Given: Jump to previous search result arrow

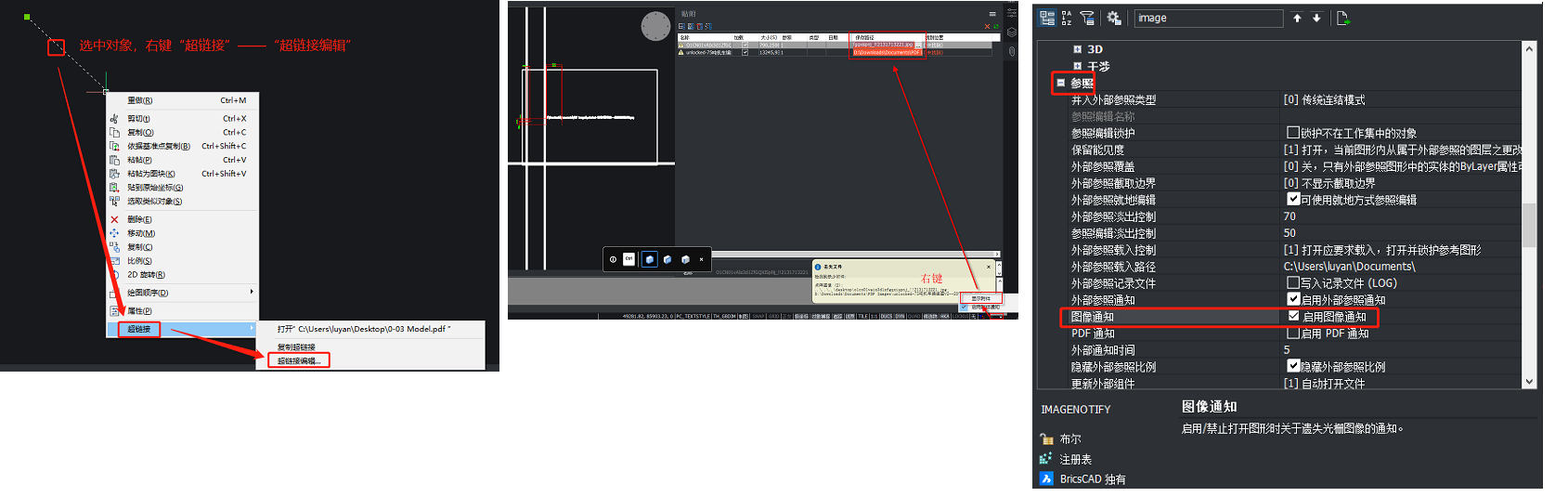Looking at the screenshot, I should click(x=1297, y=18).
